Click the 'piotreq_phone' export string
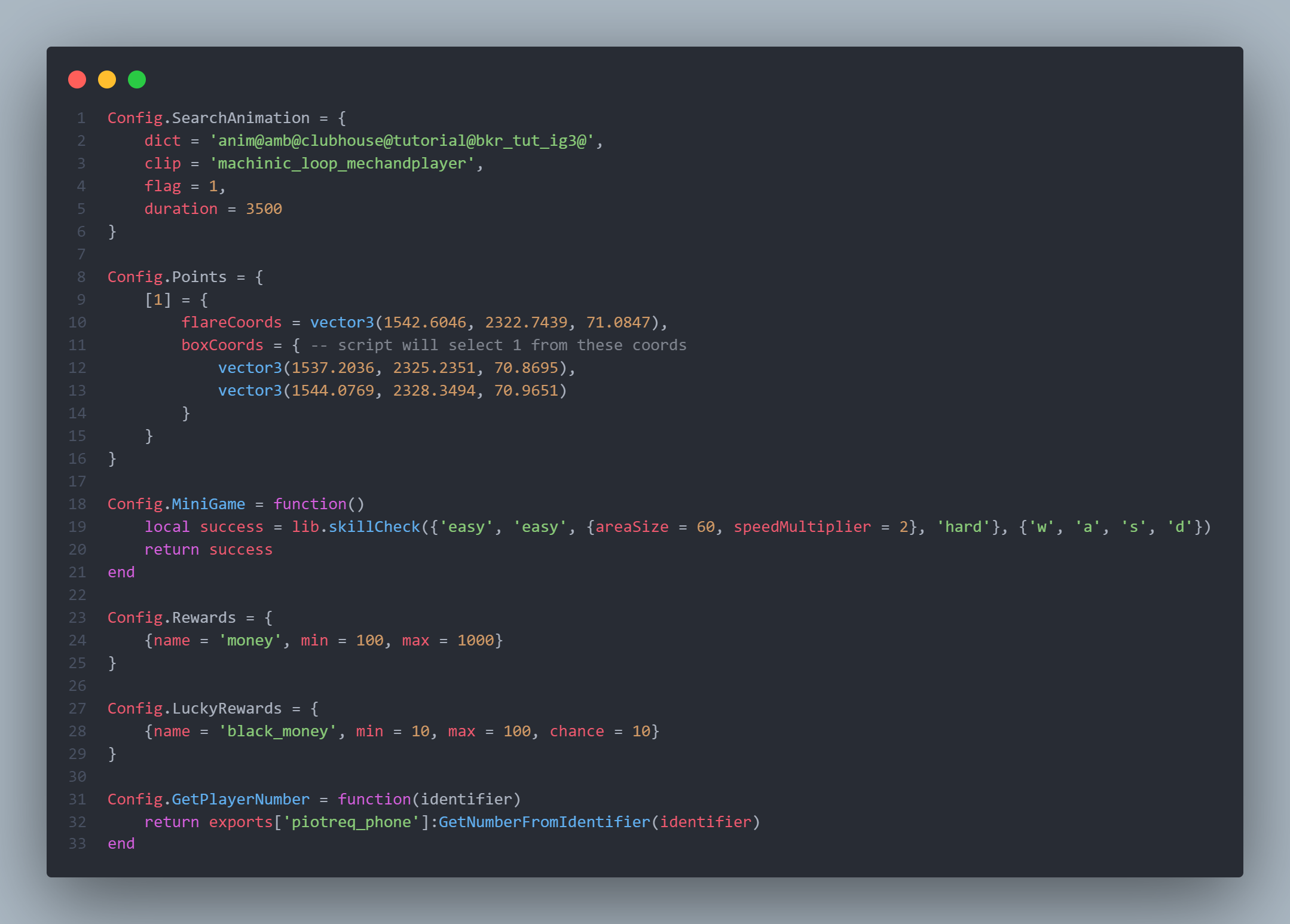 [351, 822]
